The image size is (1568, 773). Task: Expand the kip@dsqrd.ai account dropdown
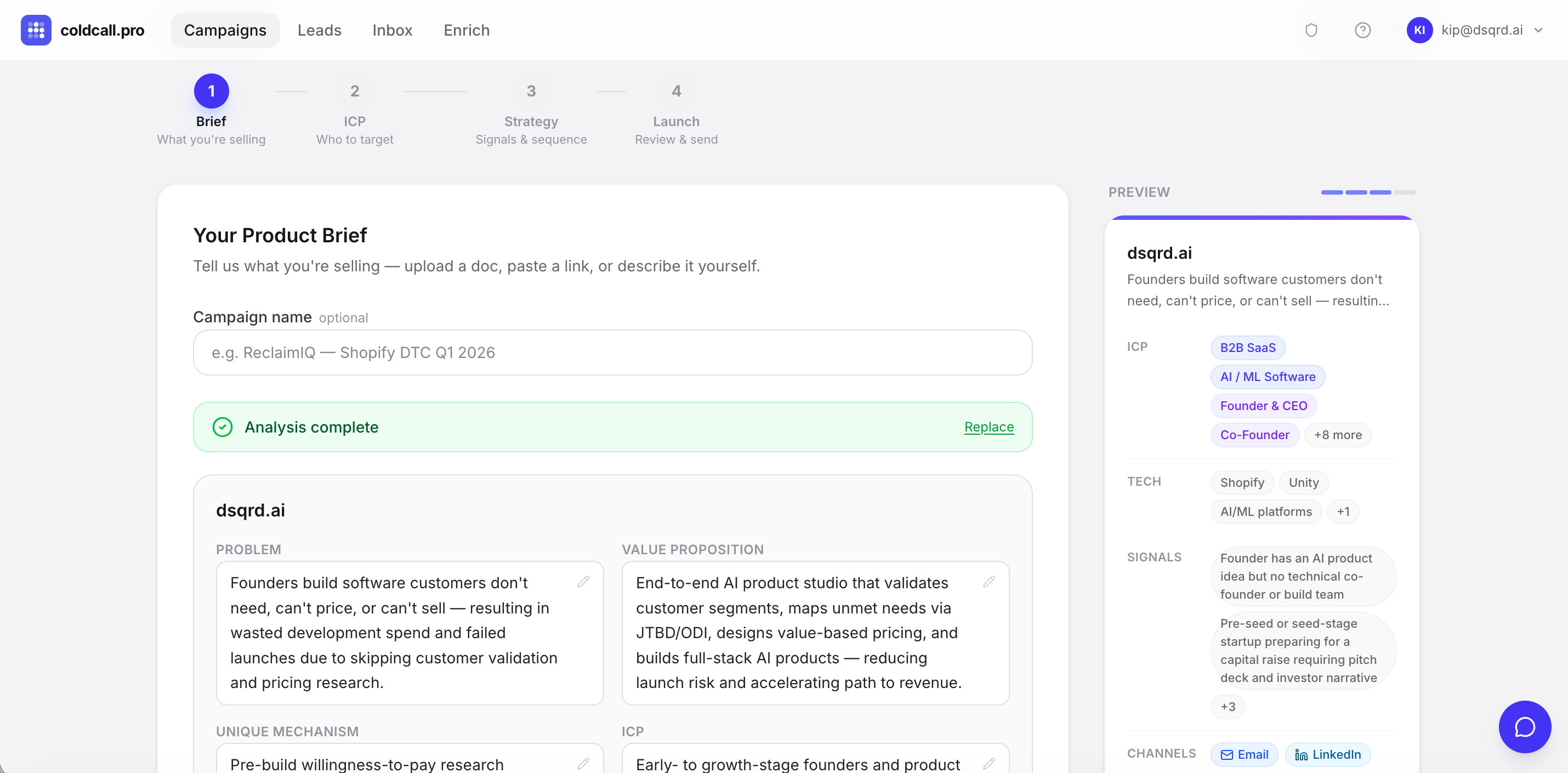pyautogui.click(x=1538, y=30)
